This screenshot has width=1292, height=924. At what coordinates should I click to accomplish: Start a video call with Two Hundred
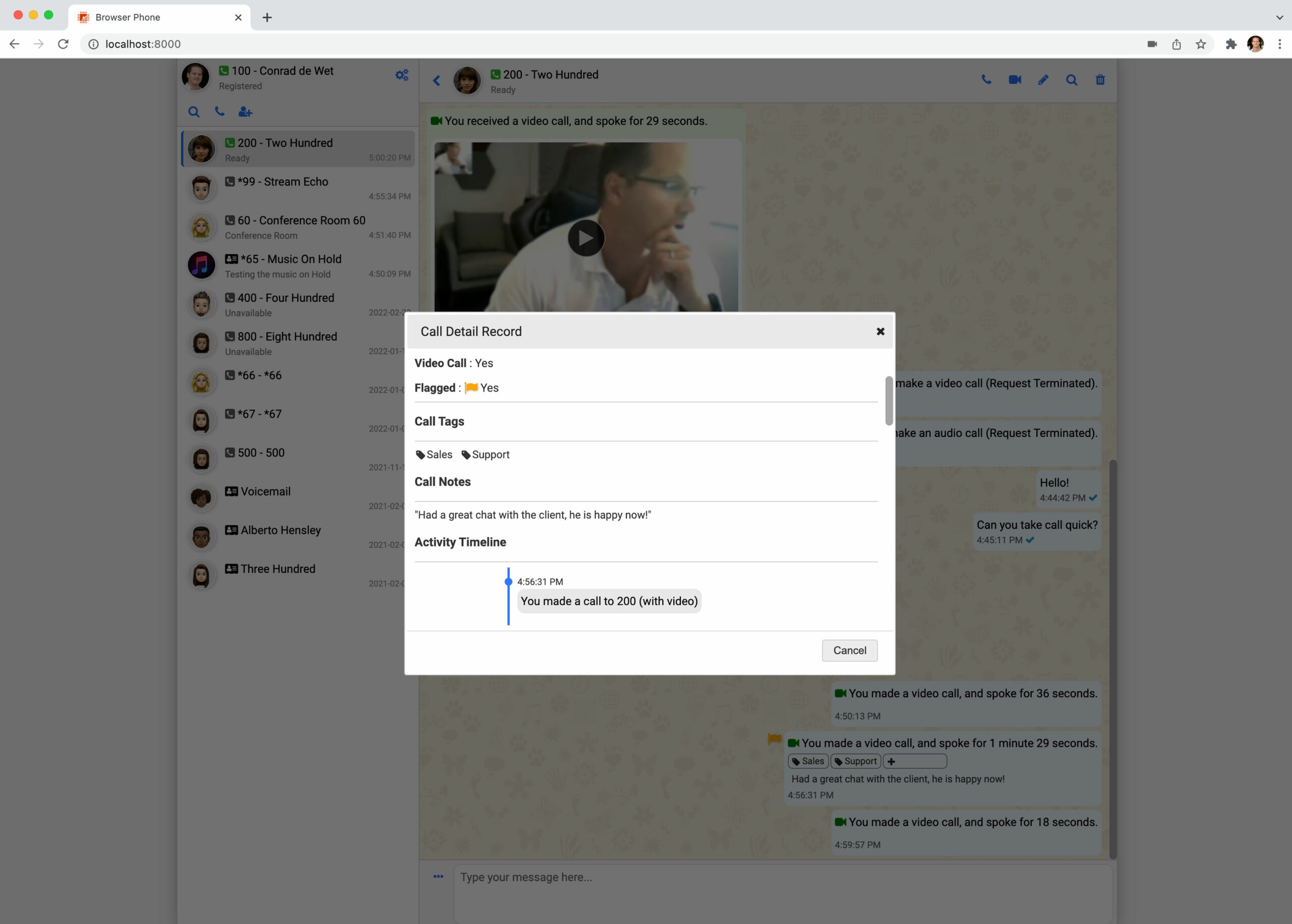pos(1014,80)
